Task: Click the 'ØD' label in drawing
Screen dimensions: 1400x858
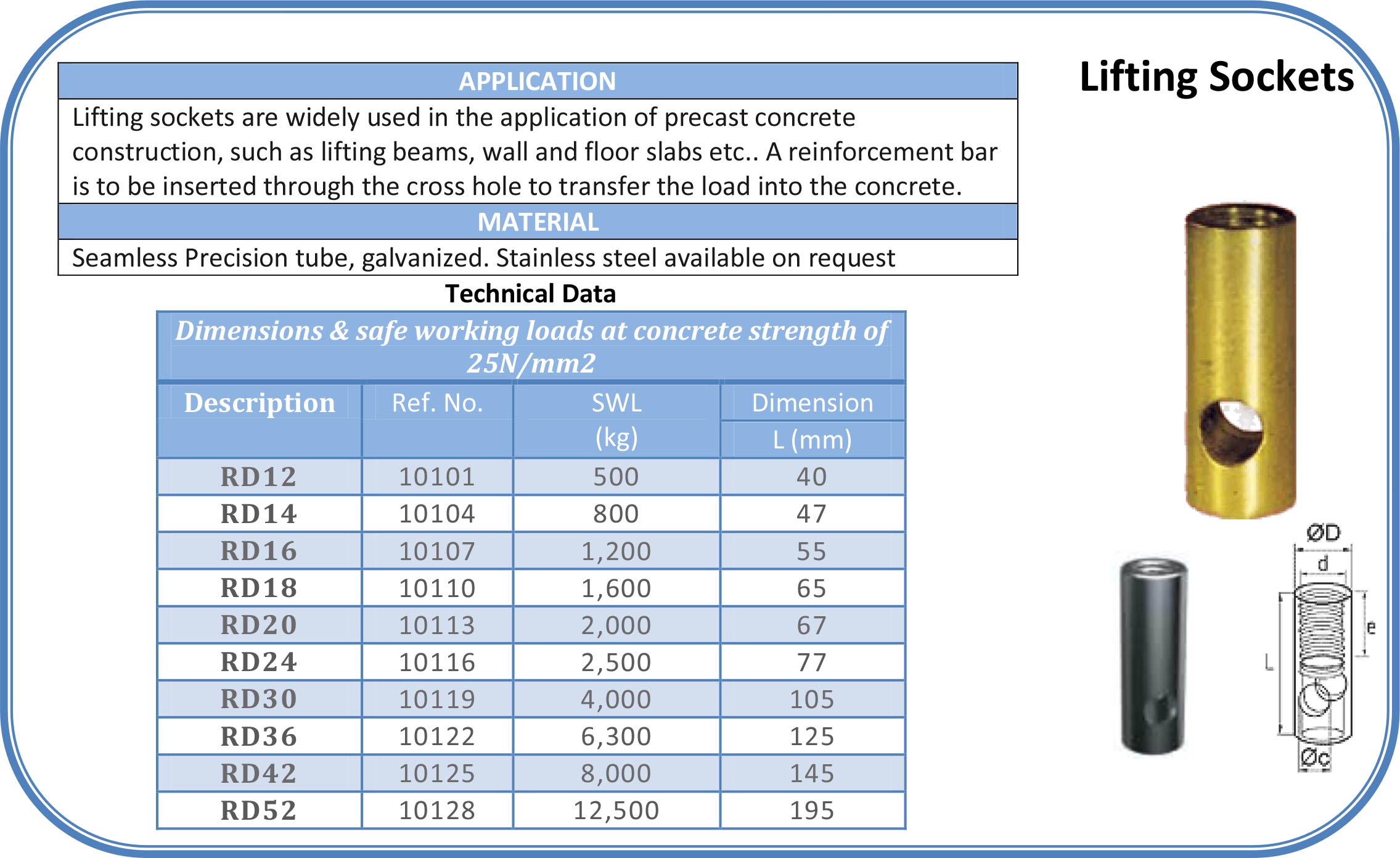Action: point(1324,532)
